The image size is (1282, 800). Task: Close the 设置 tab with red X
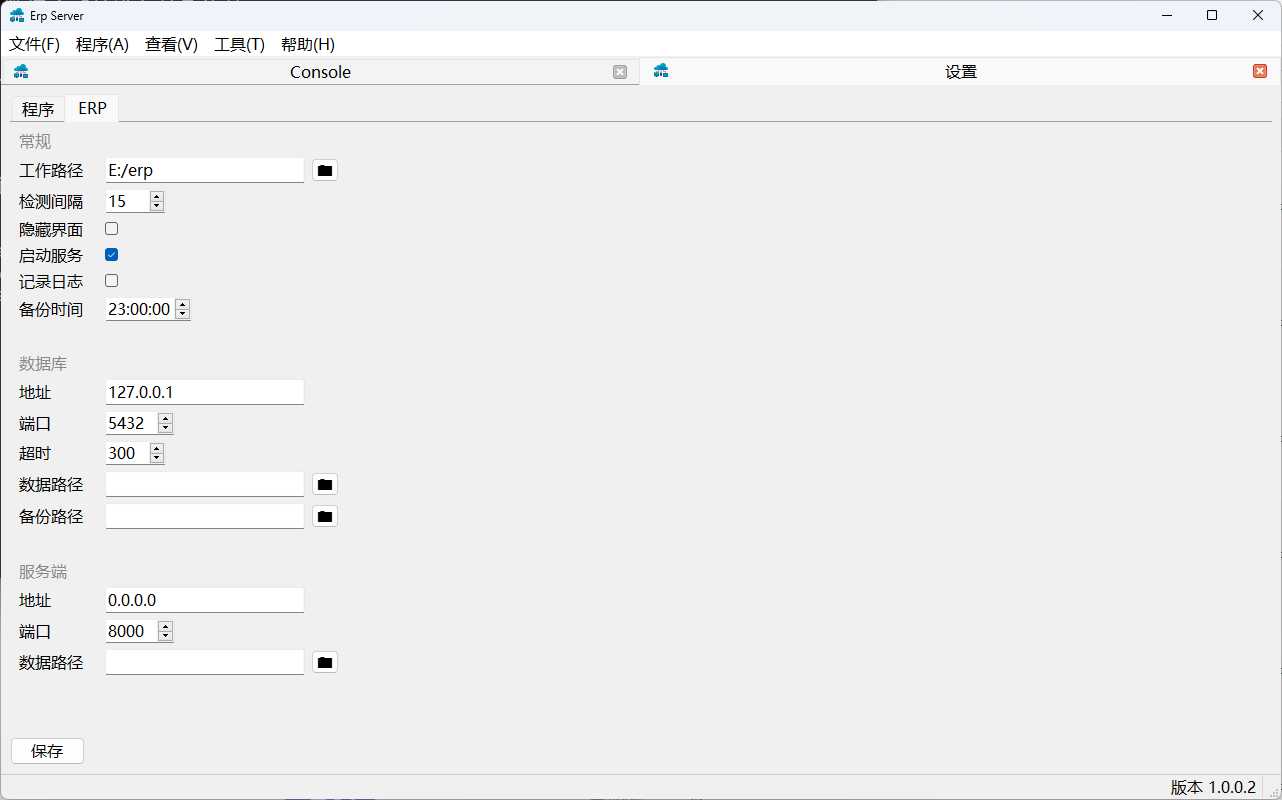[x=1260, y=71]
